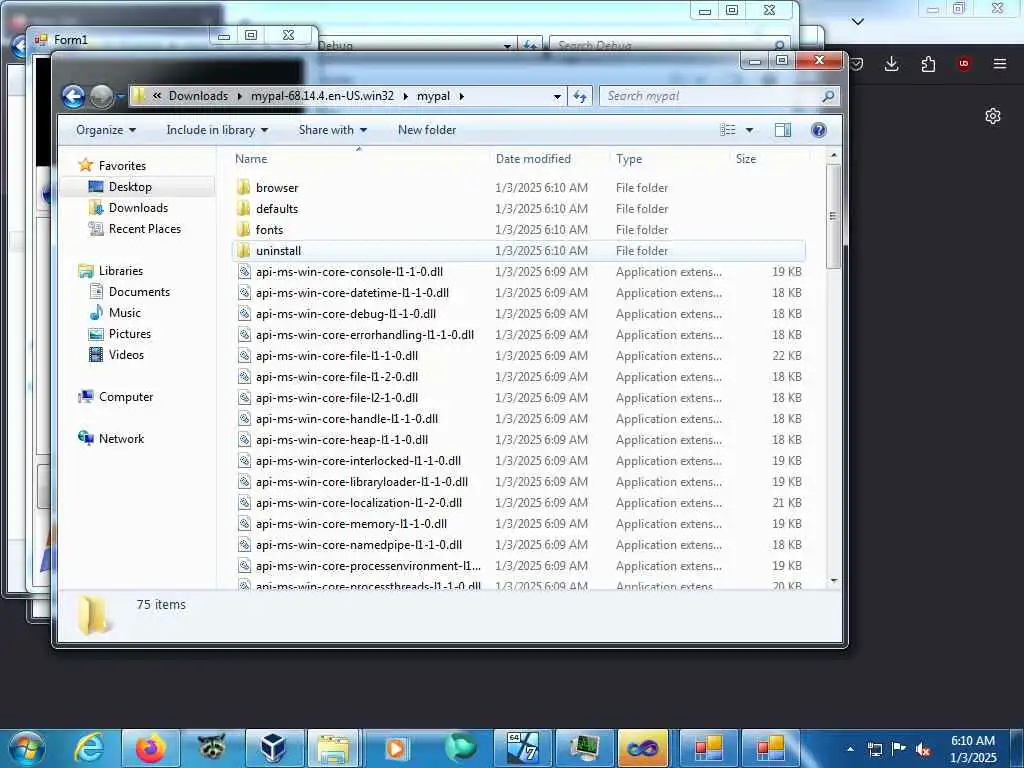Click the settings gear on Firefox page
Viewport: 1024px width, 768px height.
[993, 116]
